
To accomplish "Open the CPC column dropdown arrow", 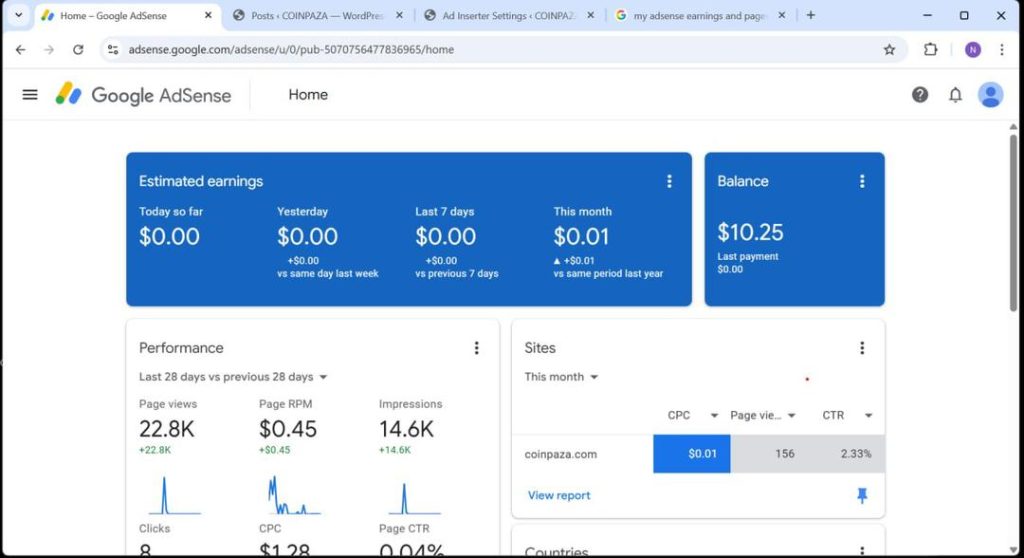I will 714,416.
